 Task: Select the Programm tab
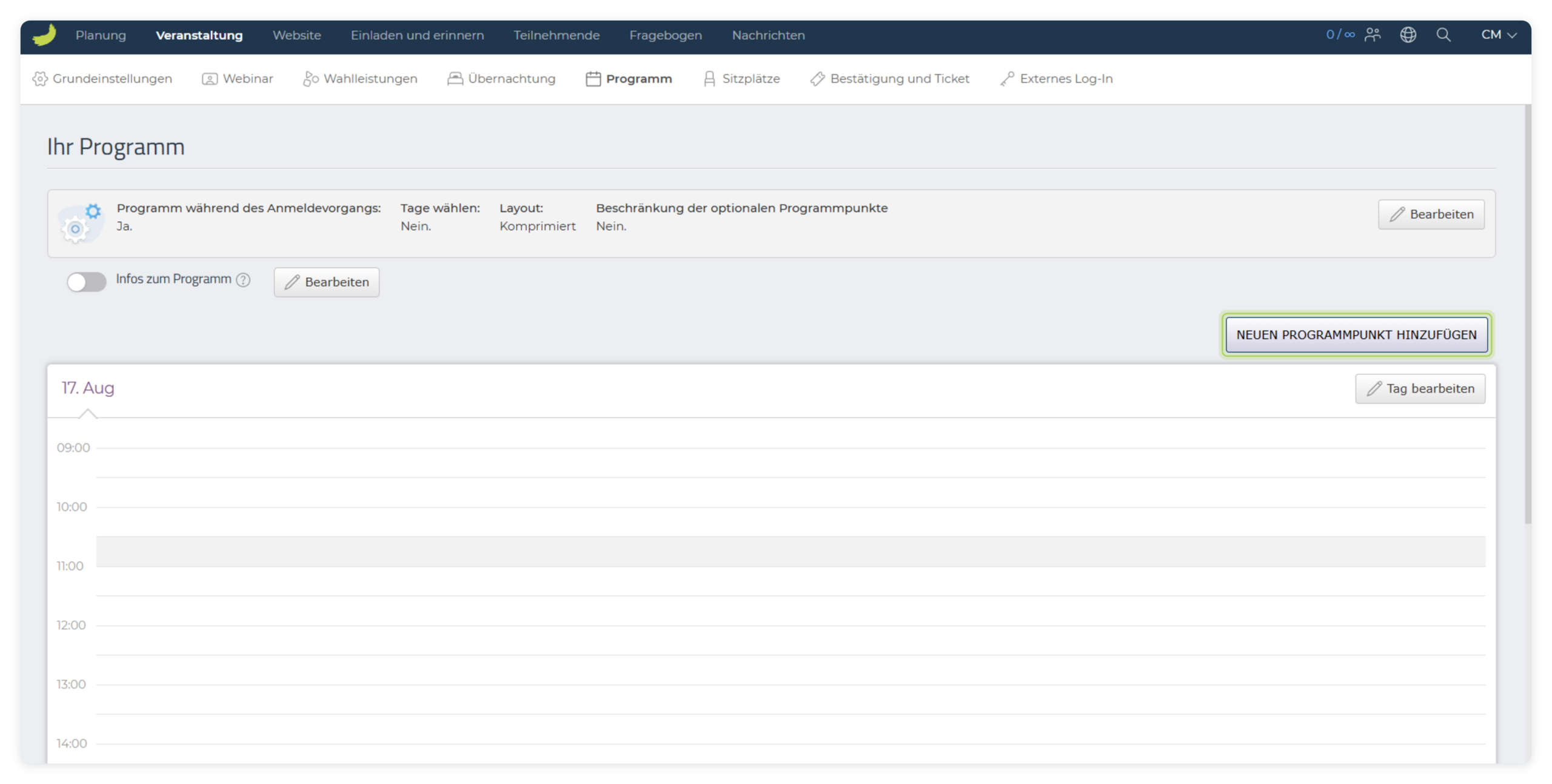pyautogui.click(x=629, y=79)
